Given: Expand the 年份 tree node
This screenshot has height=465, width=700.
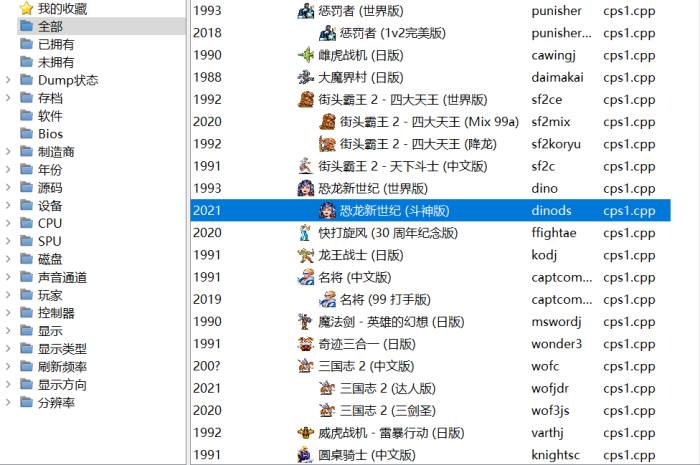Looking at the screenshot, I should pos(8,170).
